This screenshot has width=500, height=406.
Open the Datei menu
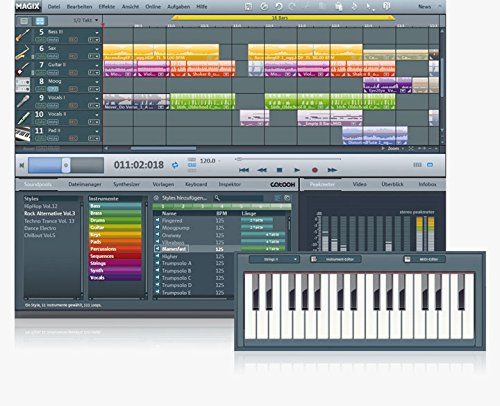click(x=54, y=7)
